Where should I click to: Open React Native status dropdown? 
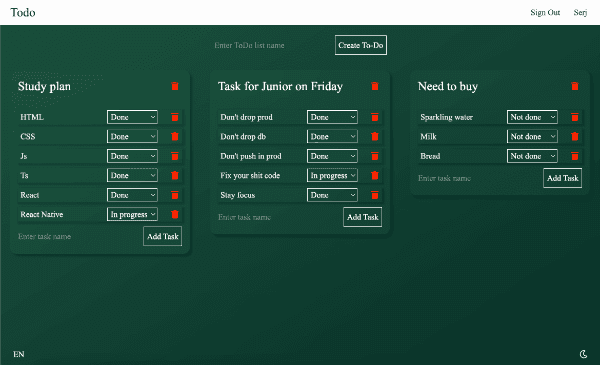[x=132, y=214]
